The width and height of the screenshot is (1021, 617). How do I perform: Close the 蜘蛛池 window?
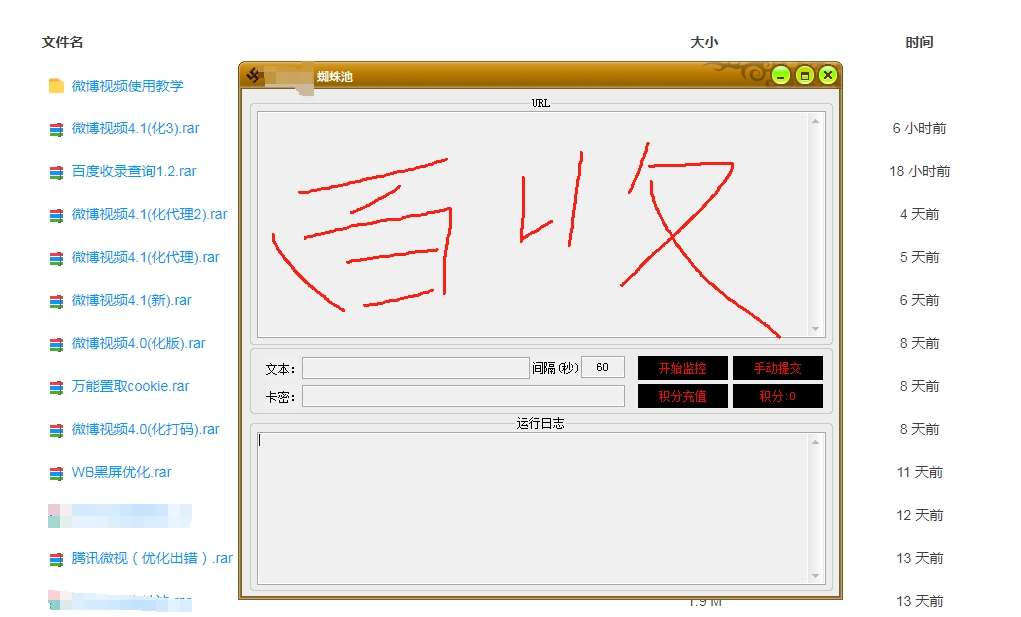[828, 75]
